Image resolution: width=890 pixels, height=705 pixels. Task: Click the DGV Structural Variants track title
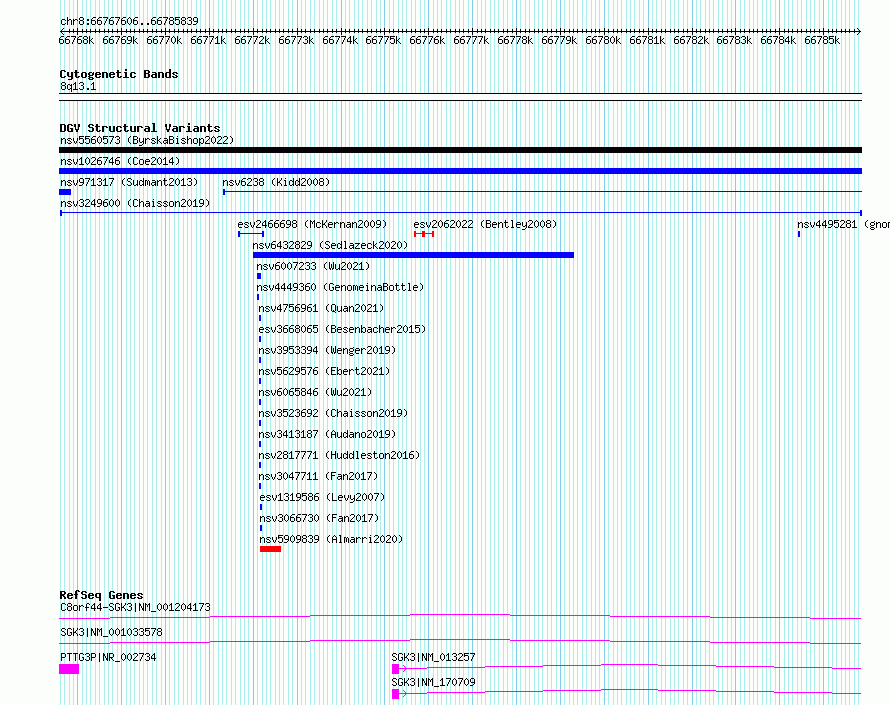pos(140,128)
